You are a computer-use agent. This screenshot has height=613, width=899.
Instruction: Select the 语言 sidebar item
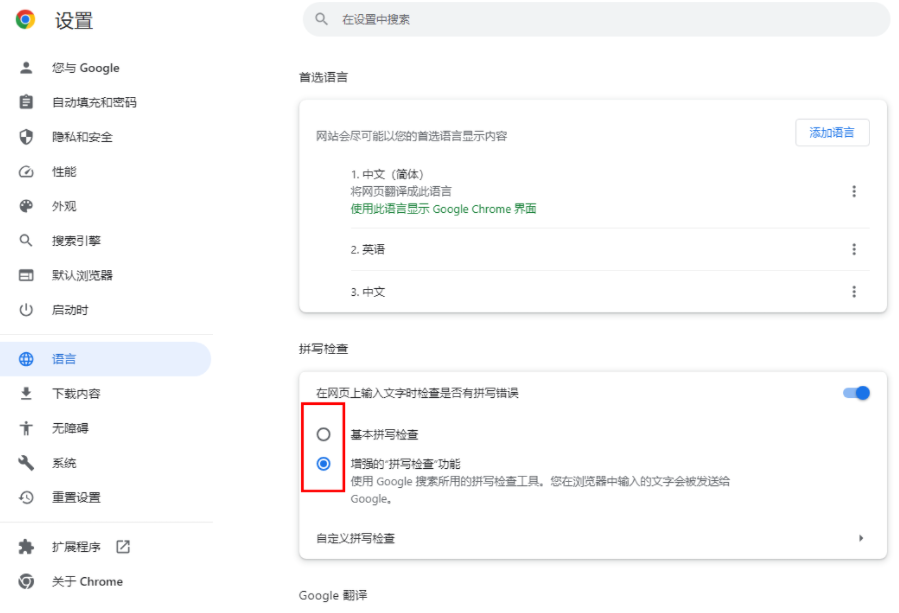point(105,359)
